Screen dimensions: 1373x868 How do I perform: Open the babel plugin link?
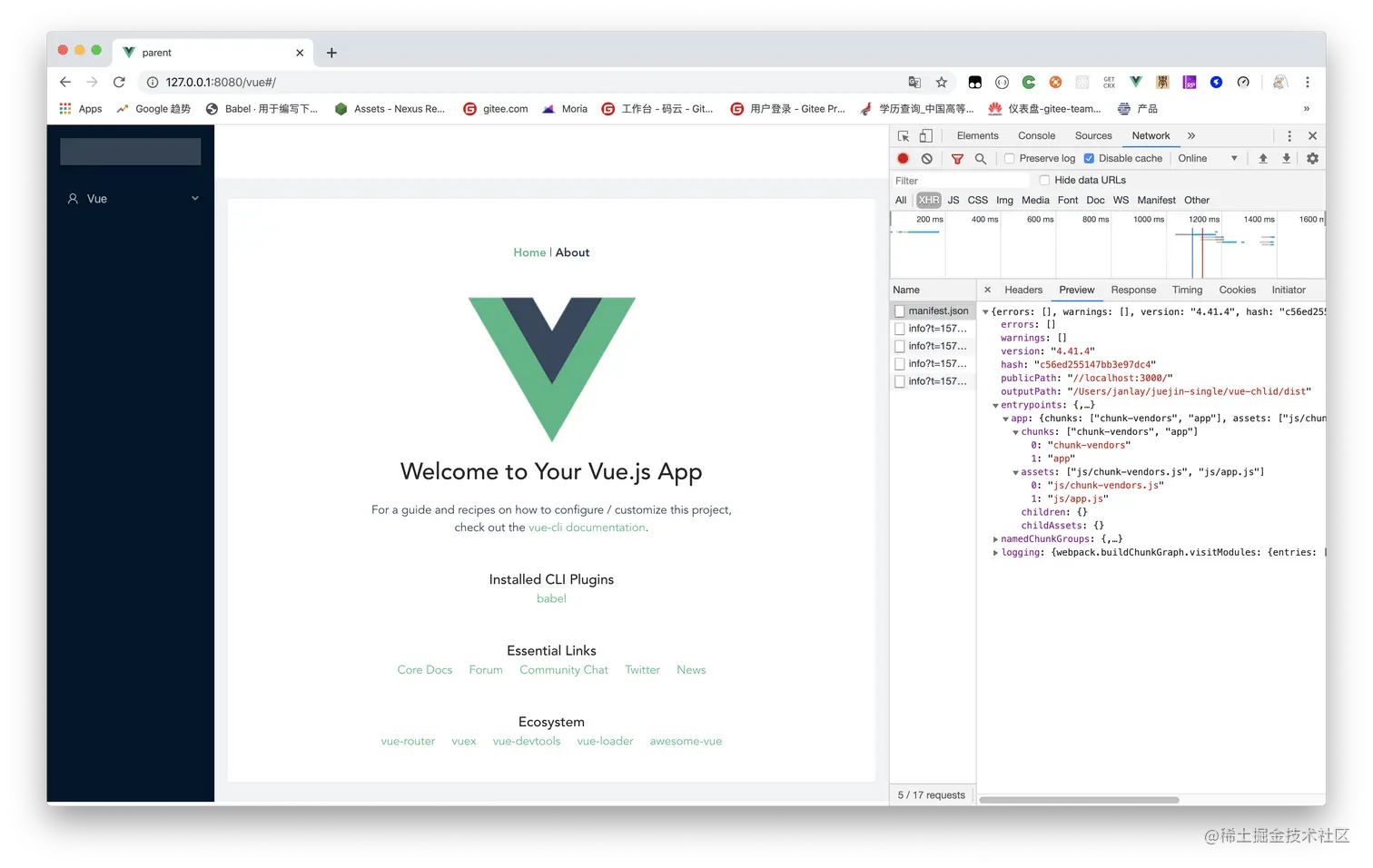click(551, 598)
